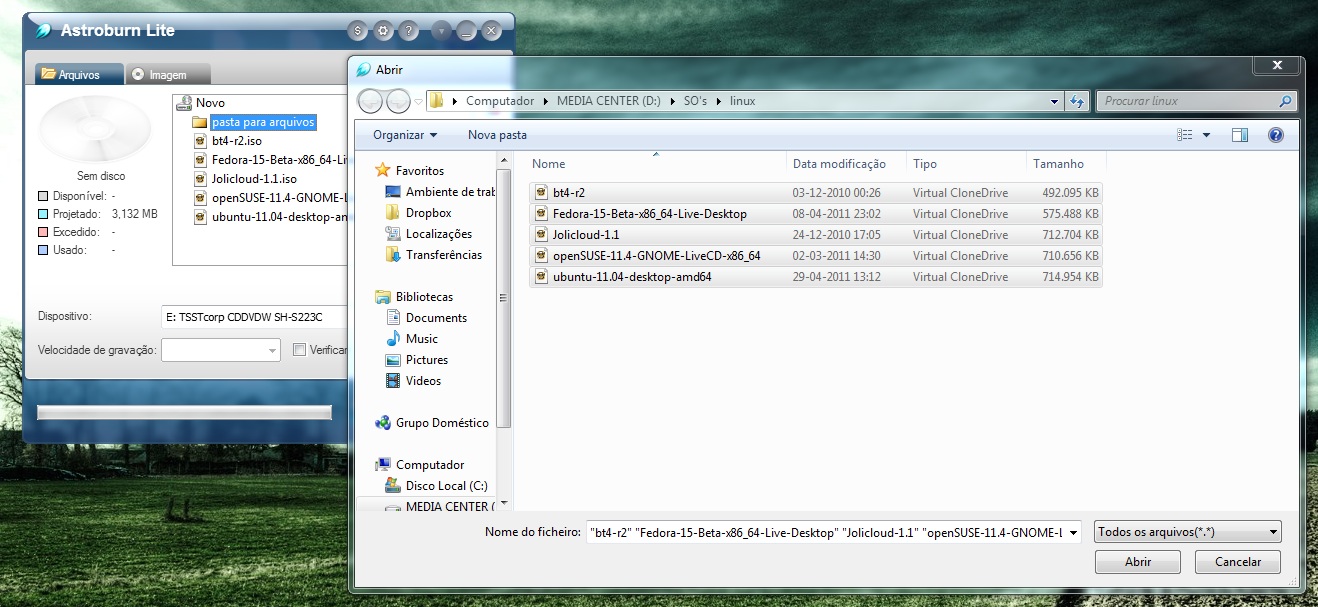
Task: Open Dropbox in the navigation pane
Action: tap(429, 213)
